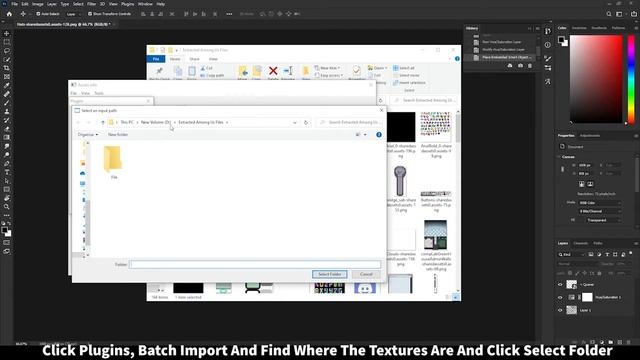Create new snapshot camera icon in History
The height and width of the screenshot is (360, 640).
520,65
